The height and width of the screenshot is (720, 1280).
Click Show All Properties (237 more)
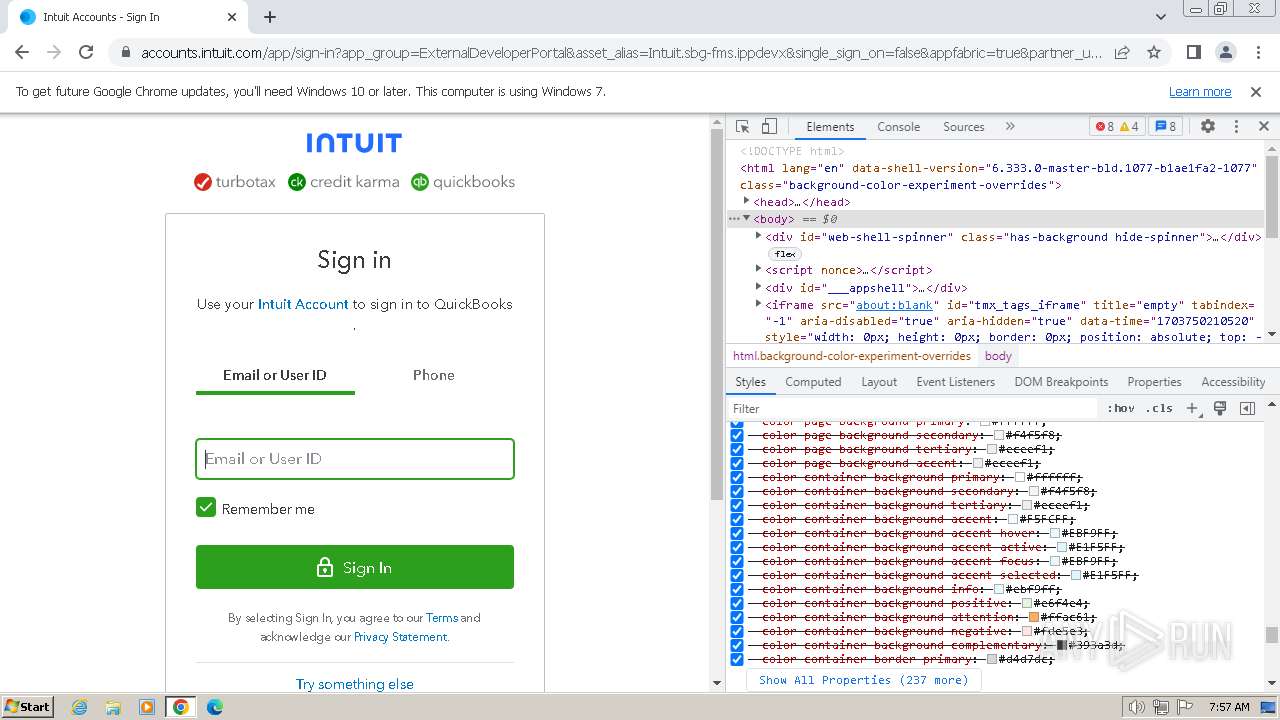pyautogui.click(x=864, y=680)
